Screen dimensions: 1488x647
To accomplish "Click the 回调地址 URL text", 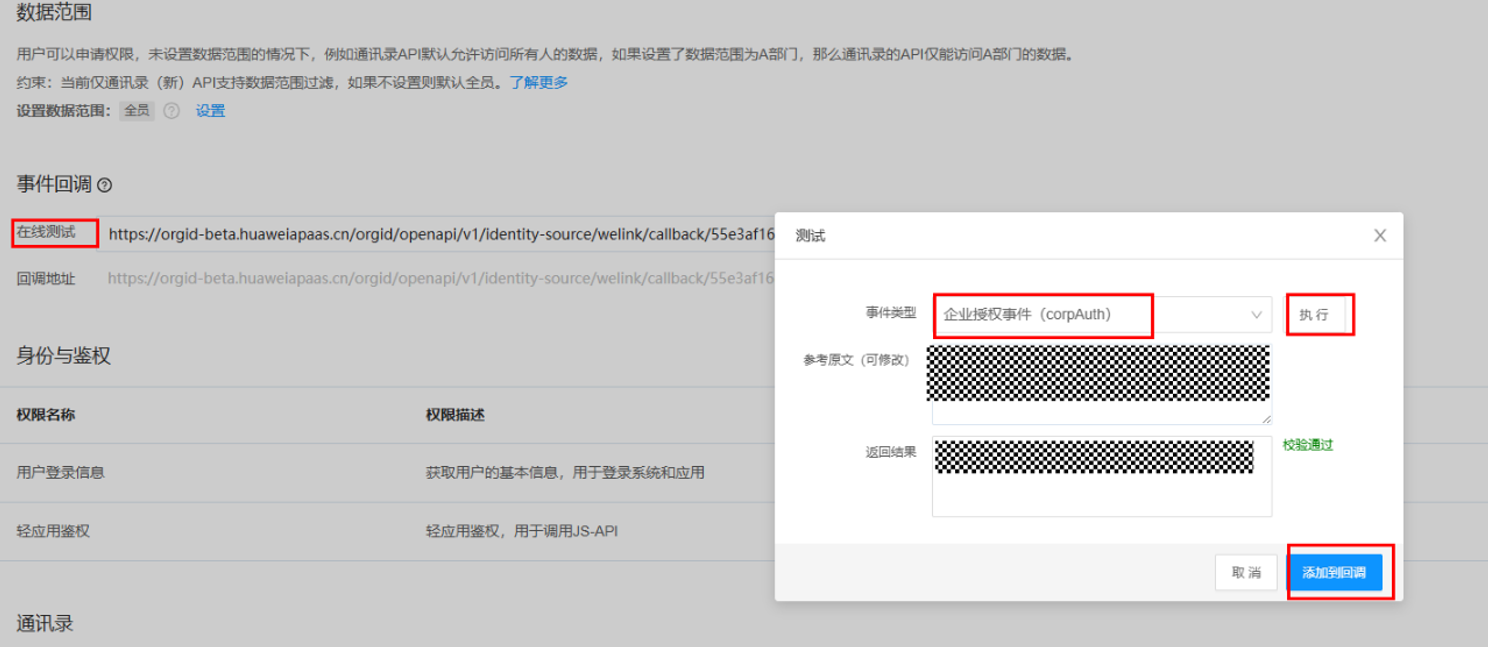I will point(440,279).
